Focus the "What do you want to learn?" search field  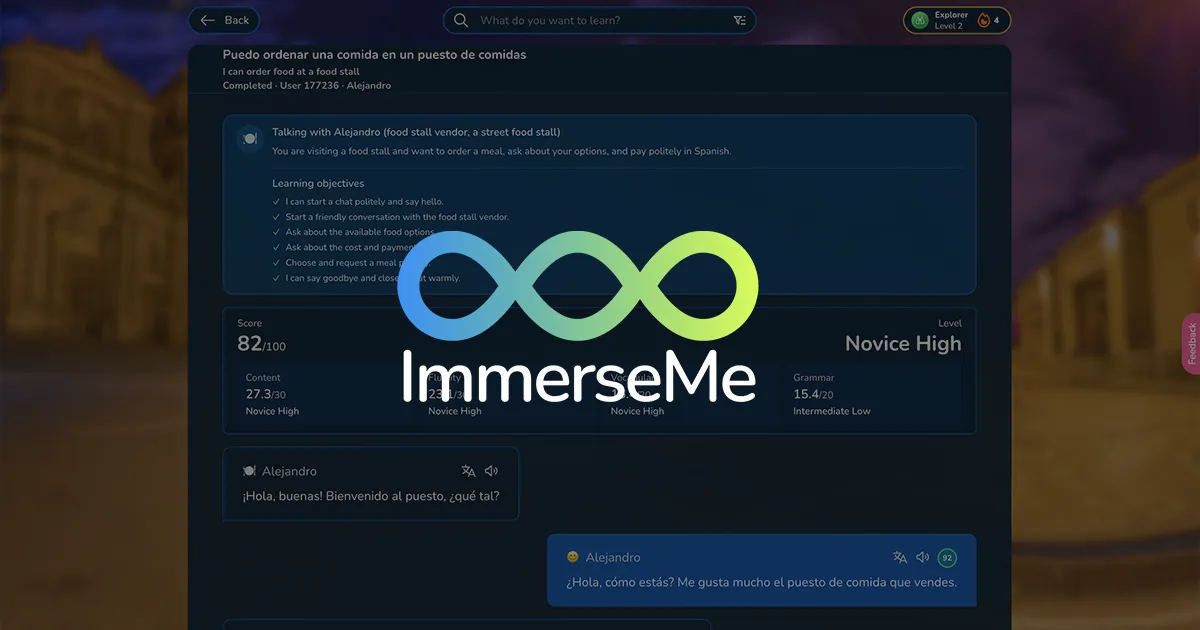(x=599, y=20)
